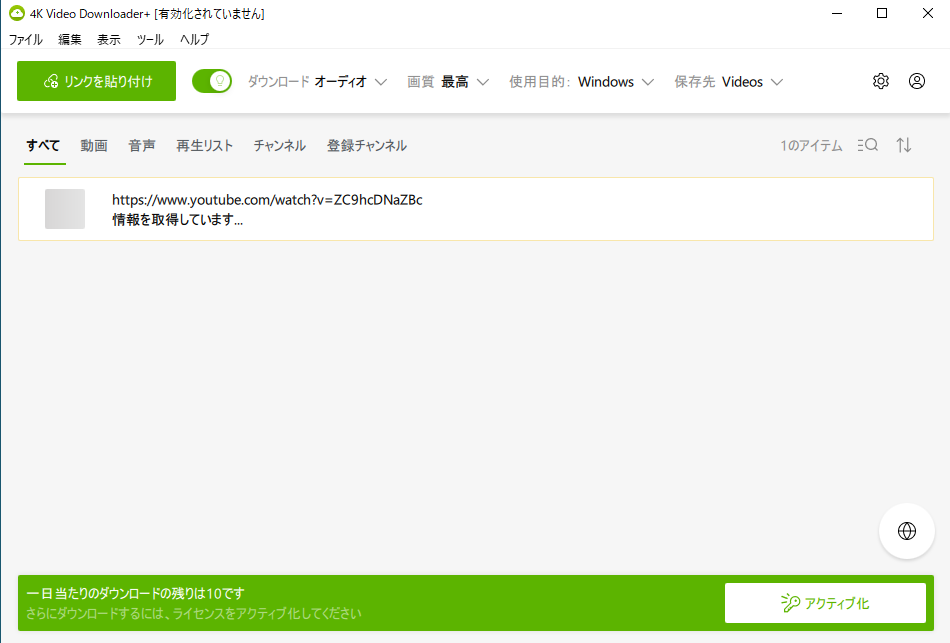Click the sort arrows icon
The width and height of the screenshot is (950, 643).
click(x=903, y=145)
